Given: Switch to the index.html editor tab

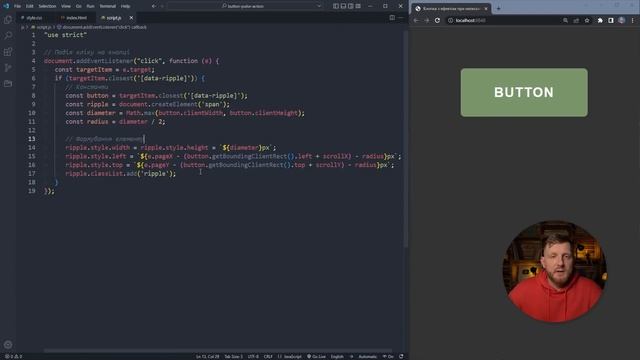Looking at the screenshot, I should [74, 18].
